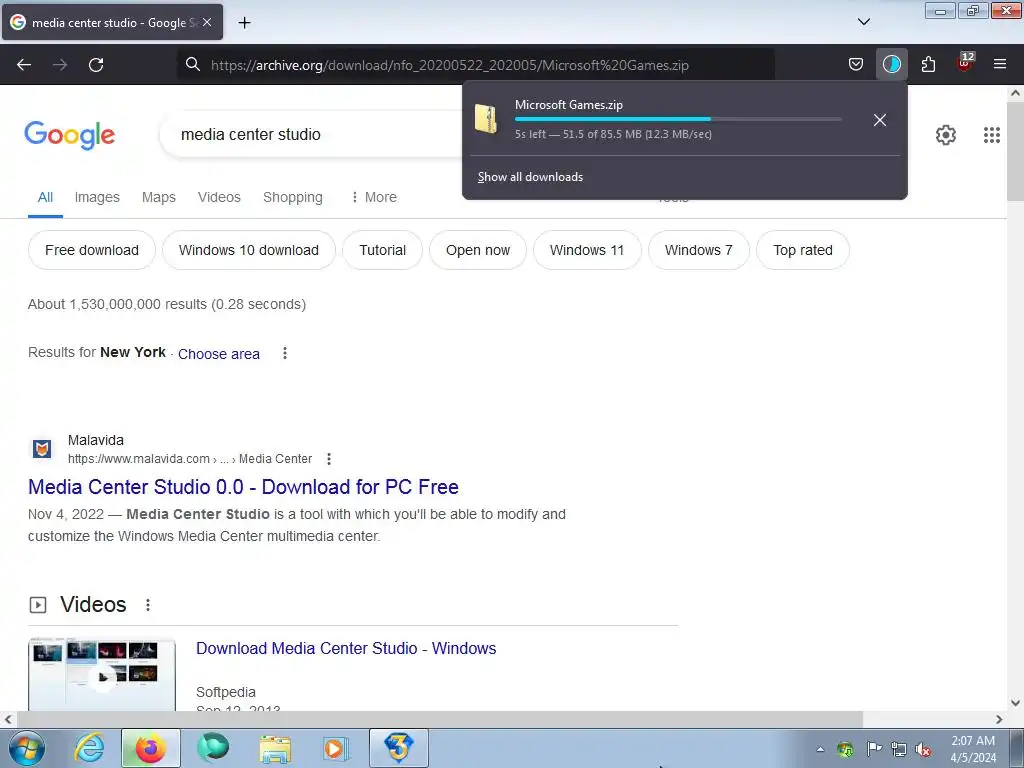1024x768 pixels.
Task: Reload the current page
Action: 96,65
